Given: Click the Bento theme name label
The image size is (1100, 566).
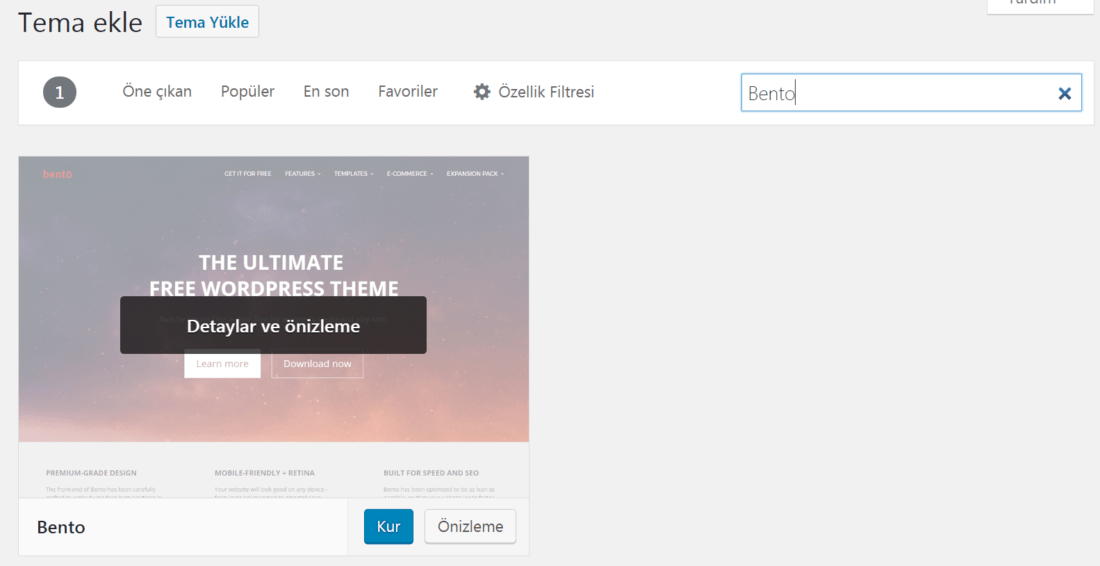Looking at the screenshot, I should click(61, 527).
